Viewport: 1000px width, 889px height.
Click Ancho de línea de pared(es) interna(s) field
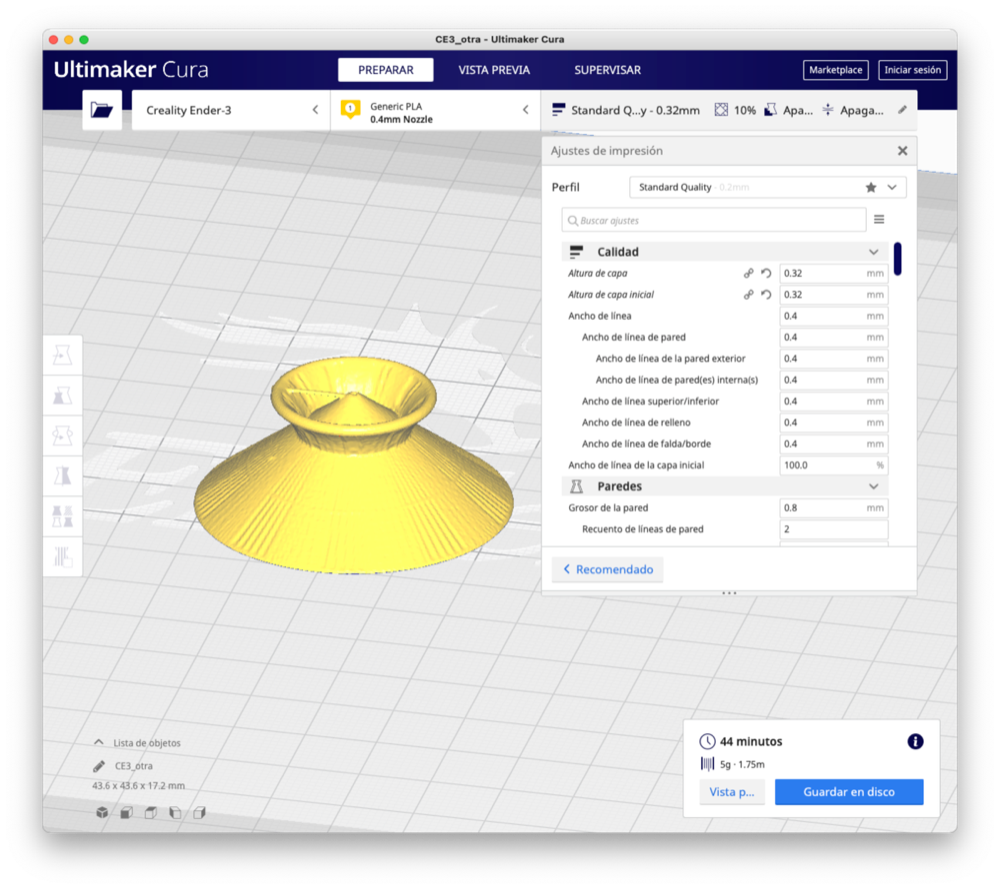click(x=834, y=380)
